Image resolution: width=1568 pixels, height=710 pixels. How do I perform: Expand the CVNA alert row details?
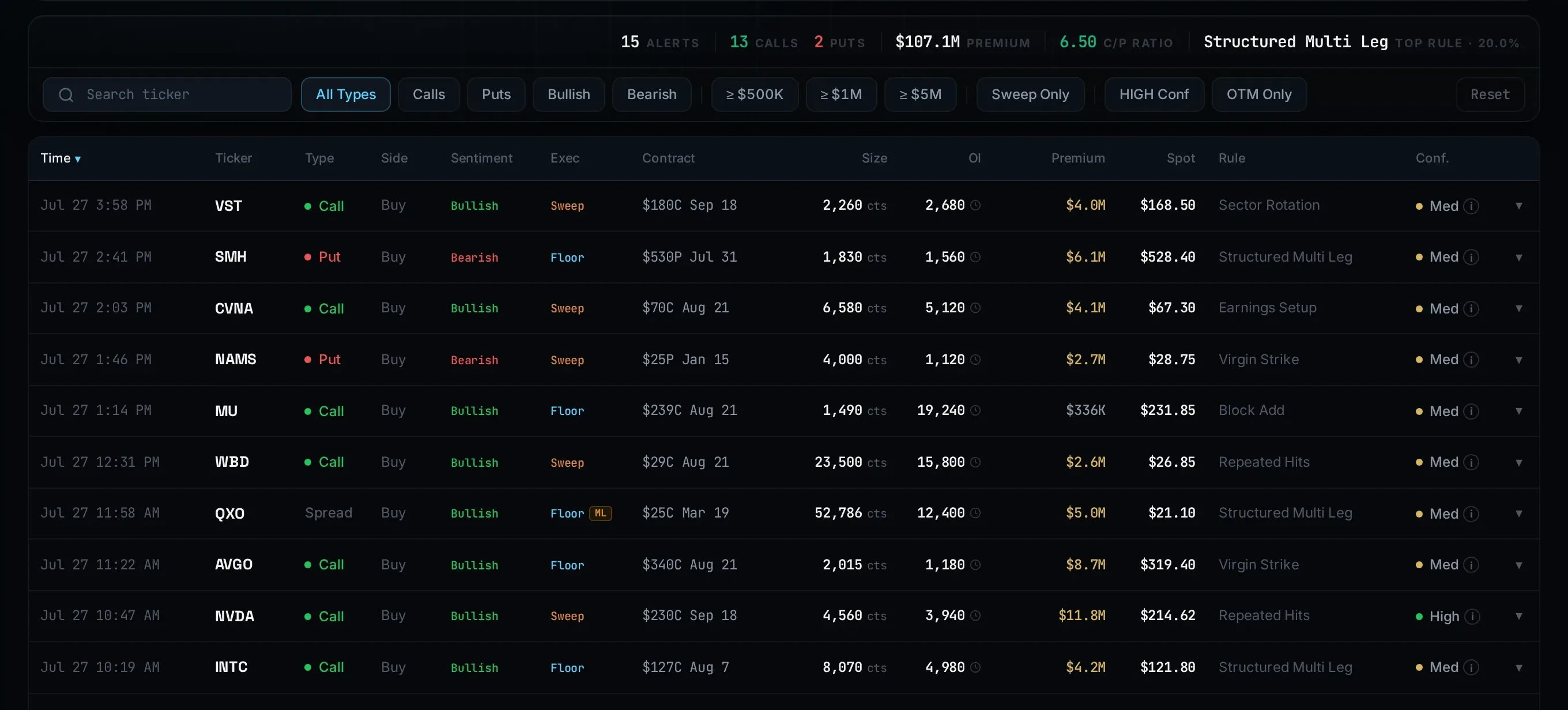click(x=1518, y=309)
